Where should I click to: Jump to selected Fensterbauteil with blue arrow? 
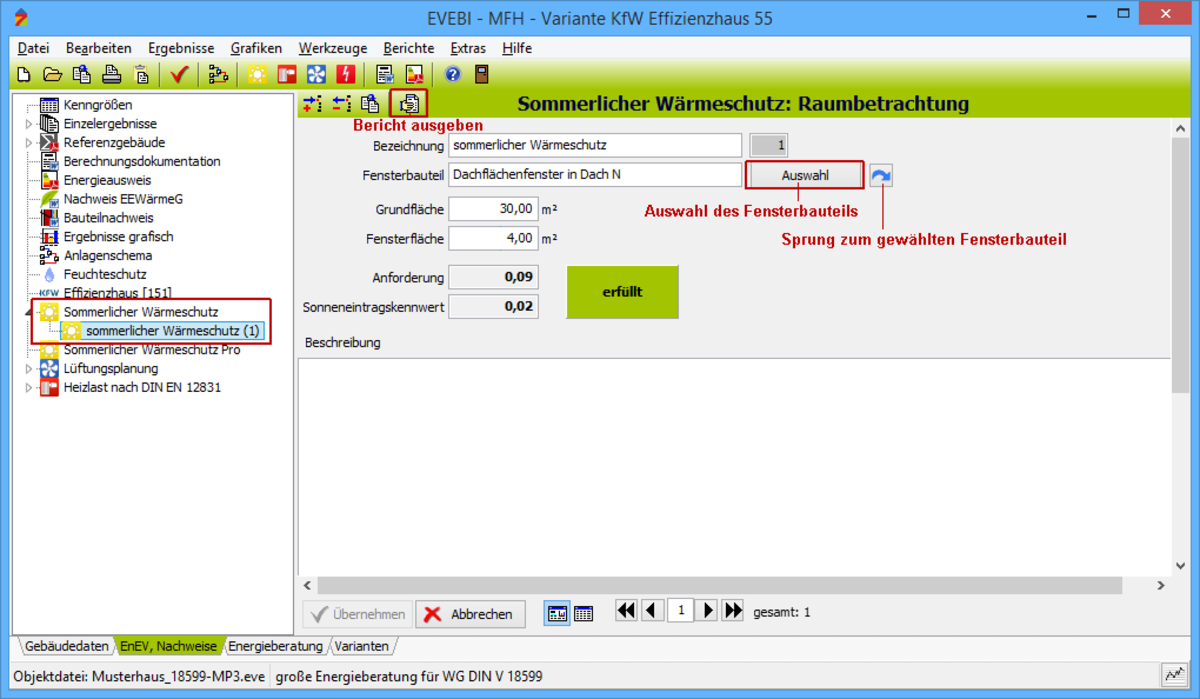(x=880, y=176)
